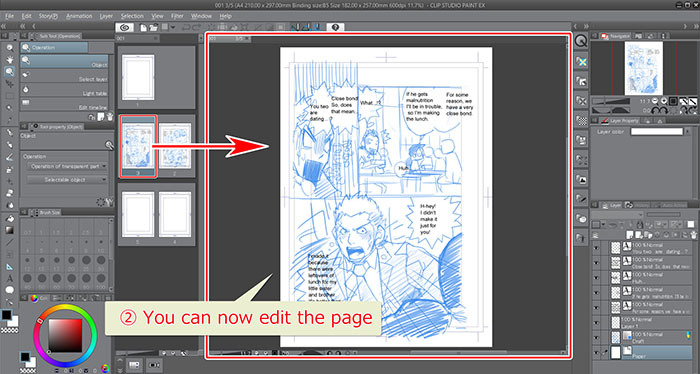Open the Filter menu
This screenshot has height=374, width=700.
click(x=177, y=16)
